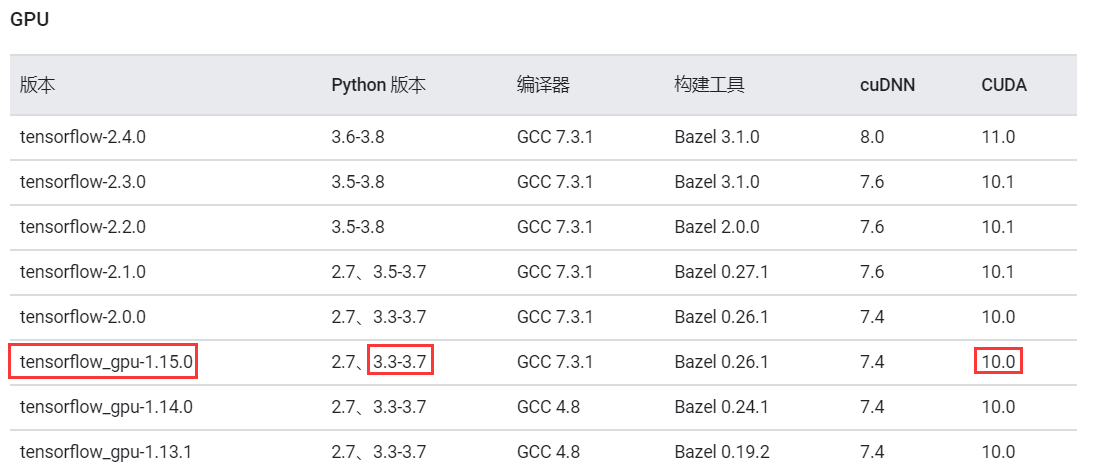Select the tensorflow-2.2.0 version cell
This screenshot has width=1104, height=471.
pos(83,227)
